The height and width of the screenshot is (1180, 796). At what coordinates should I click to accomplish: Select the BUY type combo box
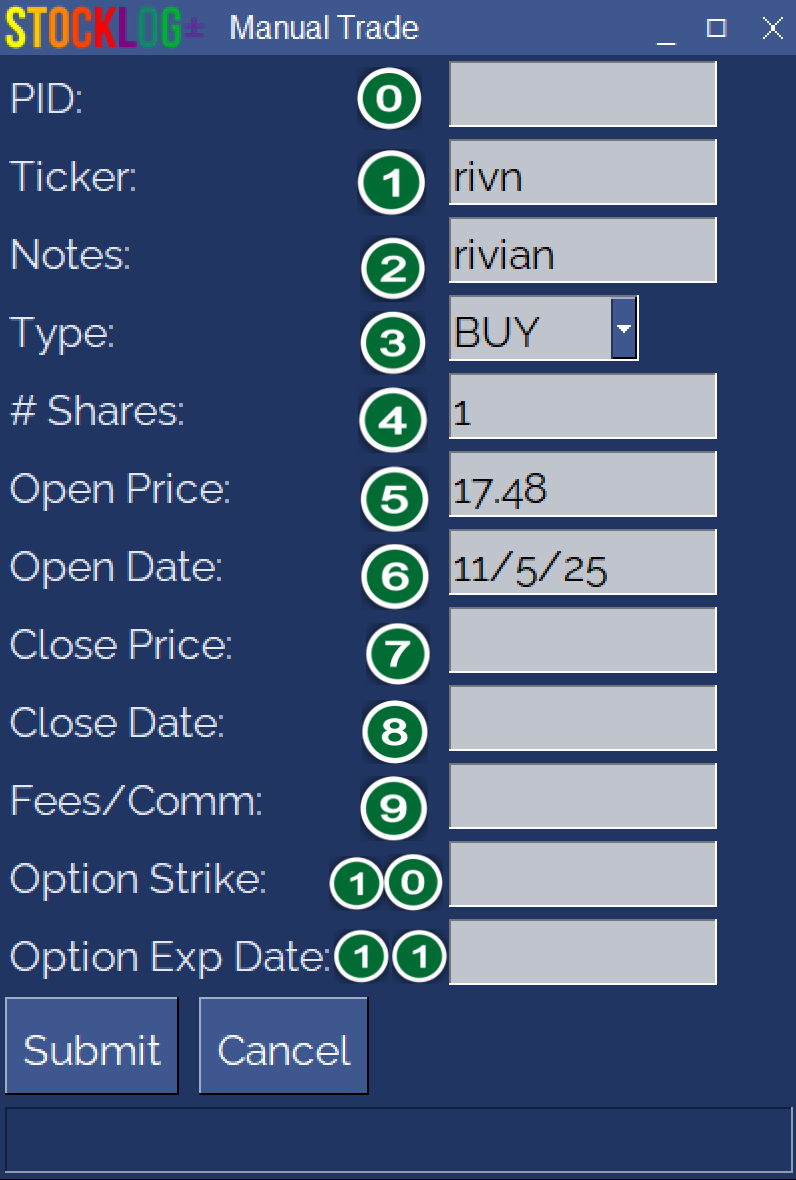point(530,328)
